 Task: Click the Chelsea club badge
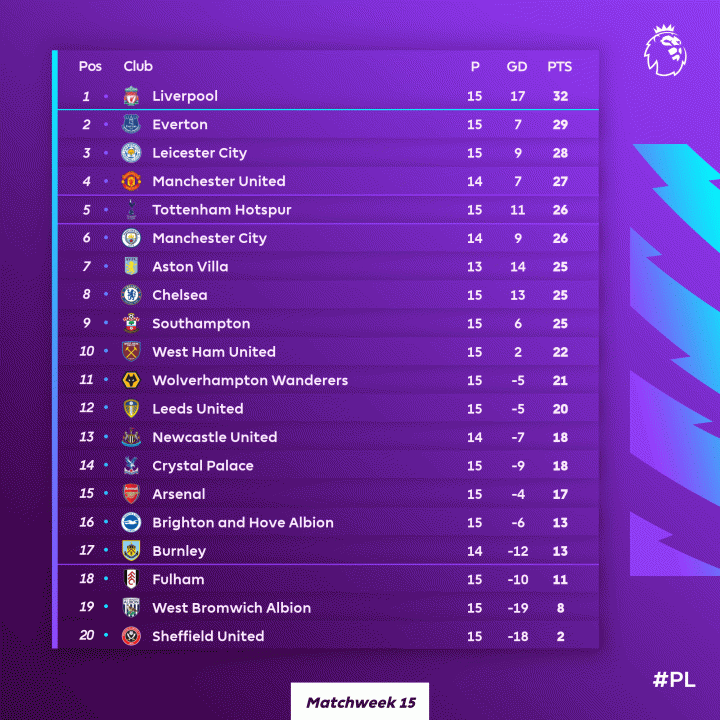pyautogui.click(x=131, y=295)
